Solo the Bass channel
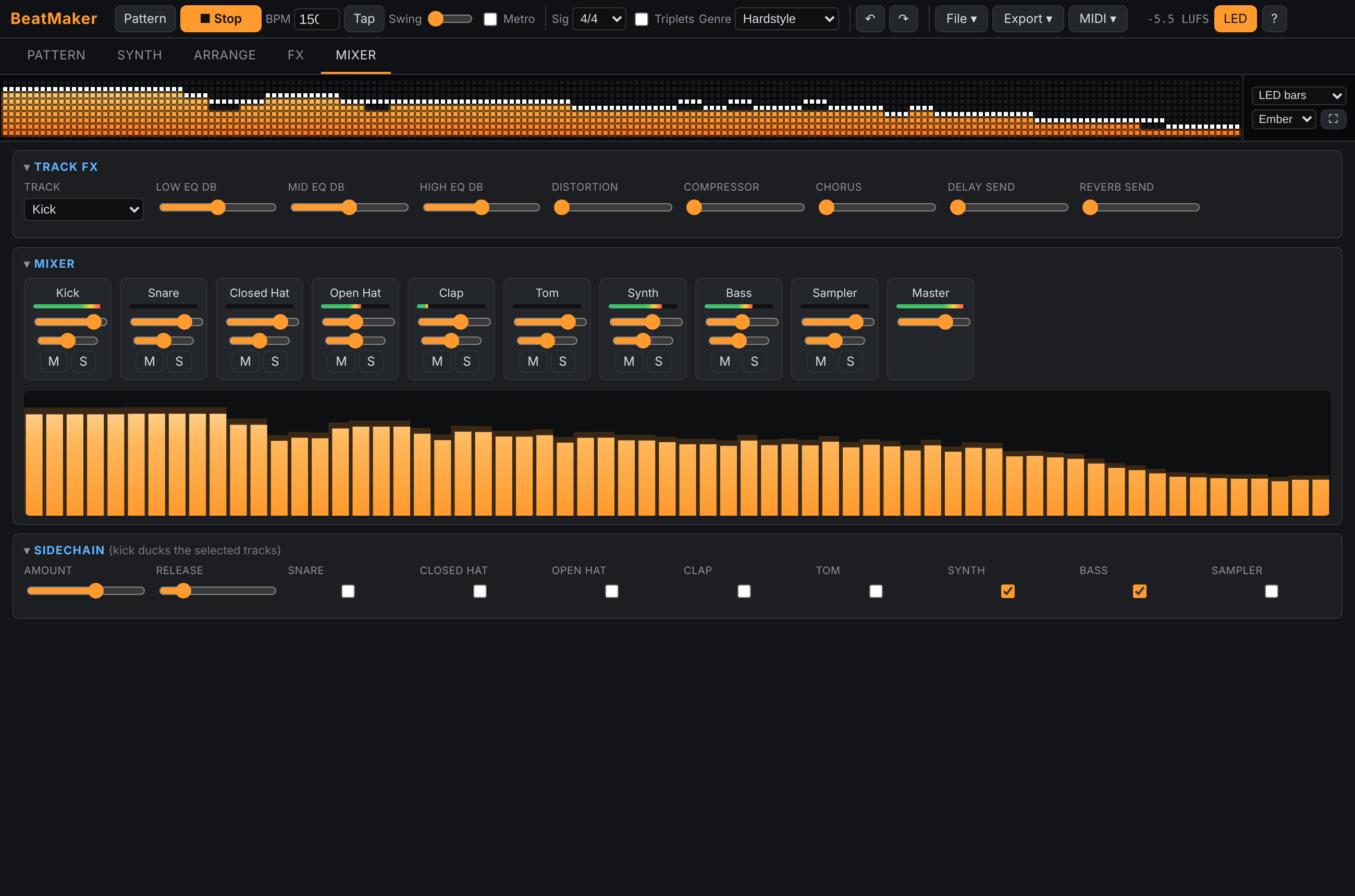 click(x=754, y=361)
